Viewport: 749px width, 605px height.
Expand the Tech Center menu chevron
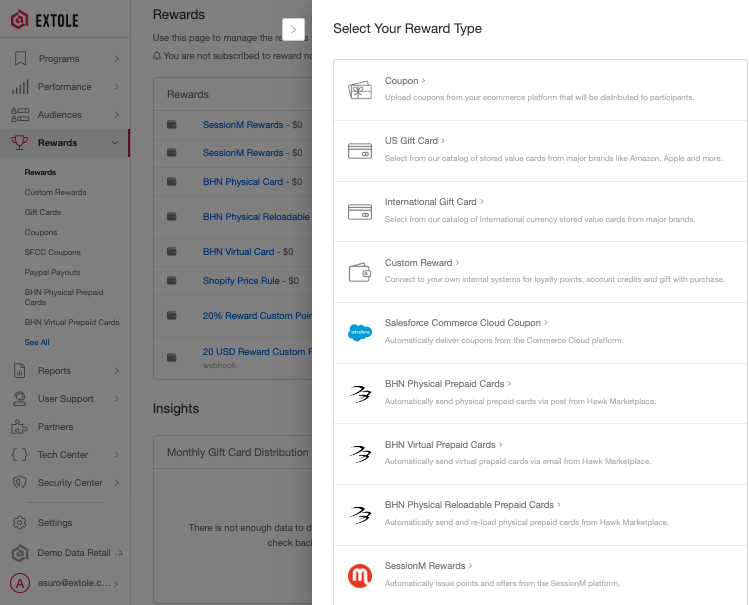pyautogui.click(x=117, y=455)
